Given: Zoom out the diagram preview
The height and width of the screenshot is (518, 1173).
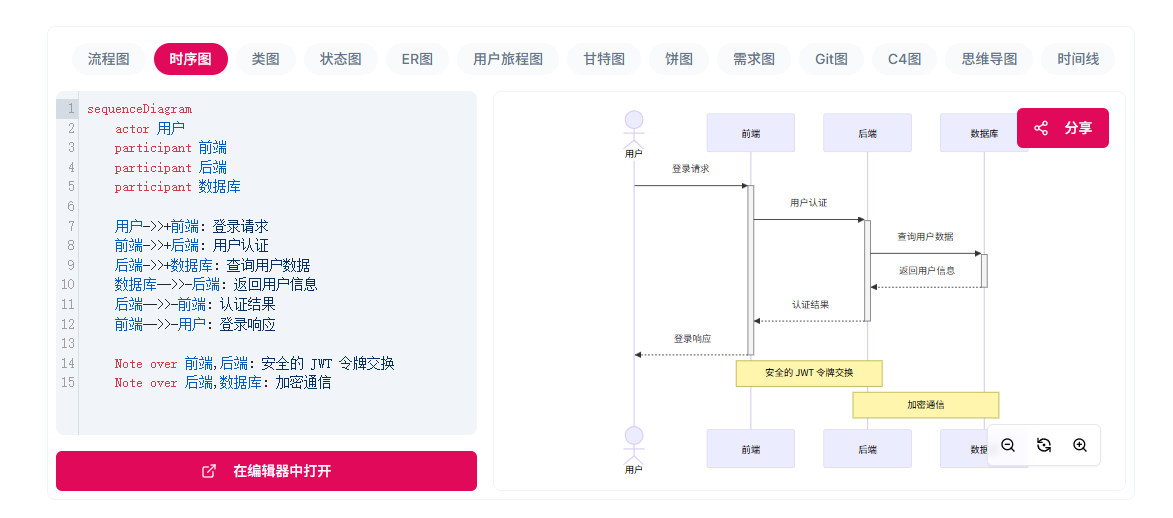Looking at the screenshot, I should click(1008, 445).
